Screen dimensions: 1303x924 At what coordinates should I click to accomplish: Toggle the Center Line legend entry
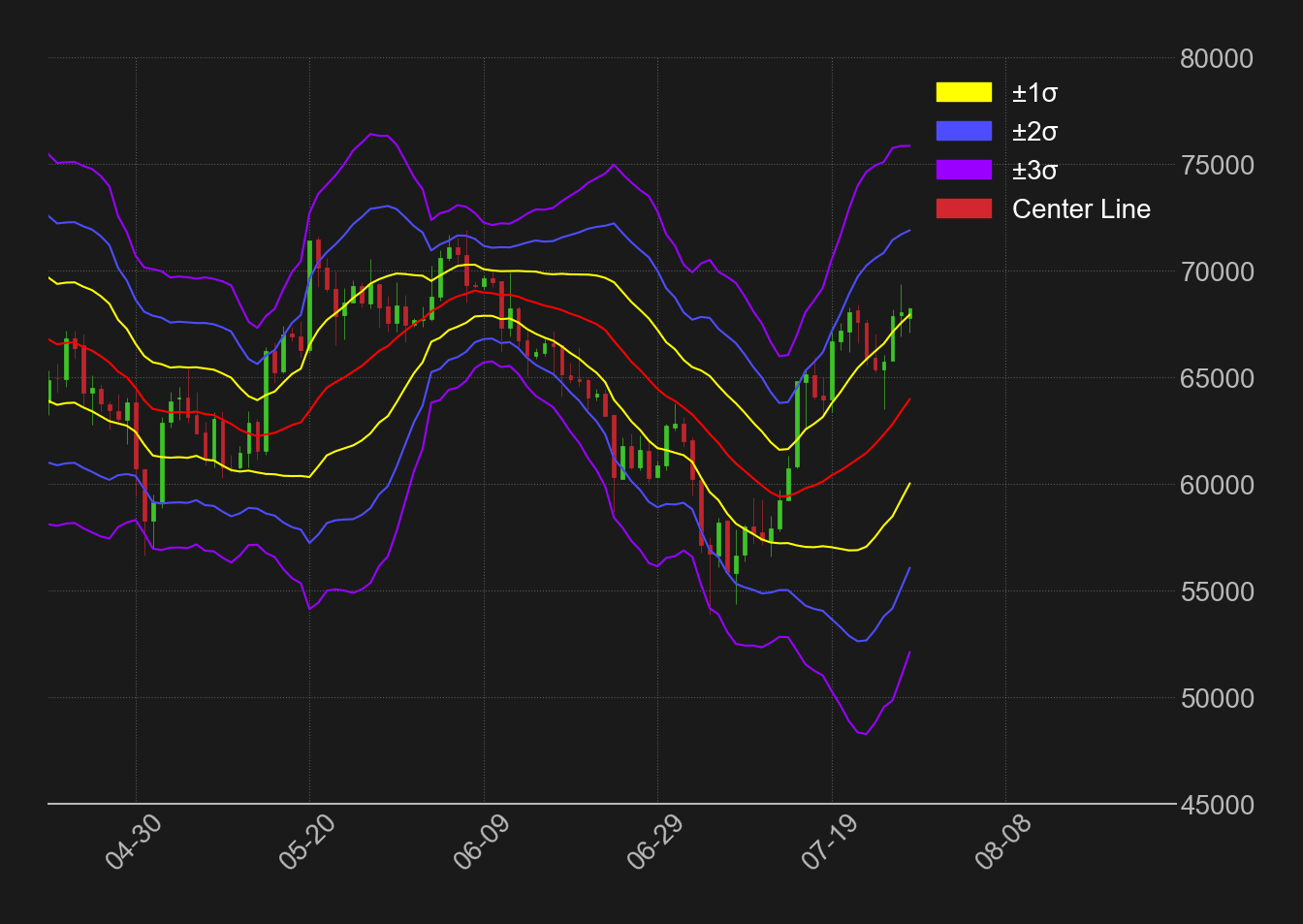pos(1082,208)
